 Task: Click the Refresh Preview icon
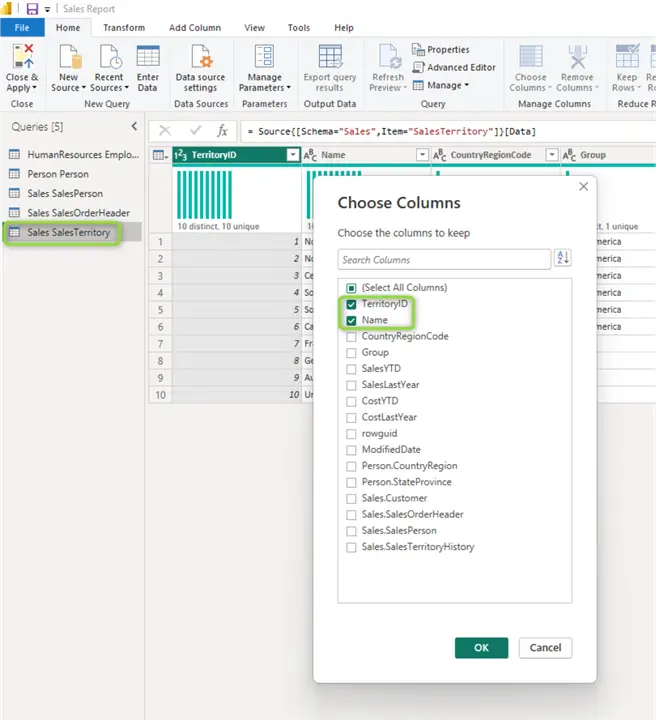(x=390, y=56)
